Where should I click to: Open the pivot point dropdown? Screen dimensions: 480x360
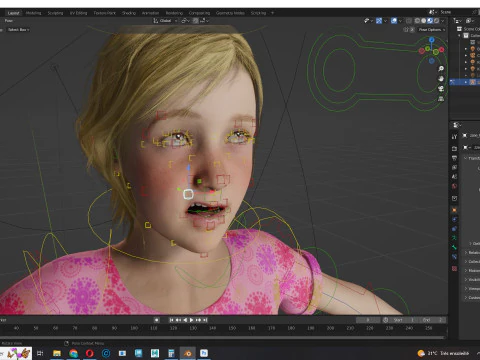tap(185, 21)
